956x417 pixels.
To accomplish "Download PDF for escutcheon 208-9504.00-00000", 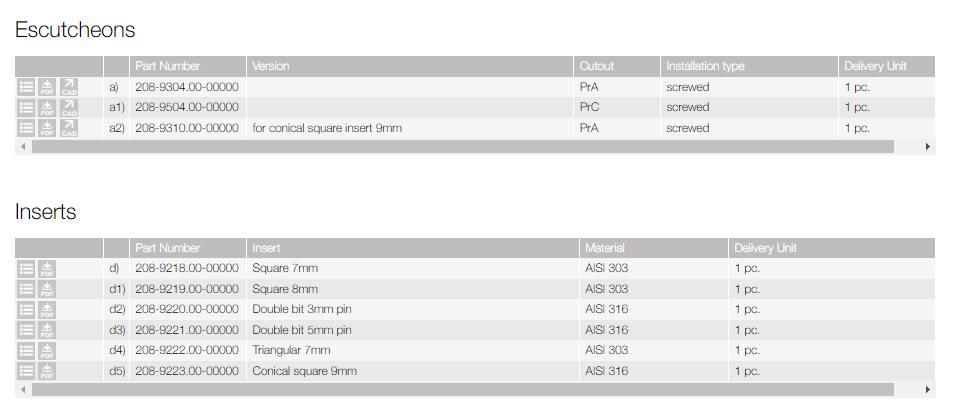I will (x=48, y=107).
